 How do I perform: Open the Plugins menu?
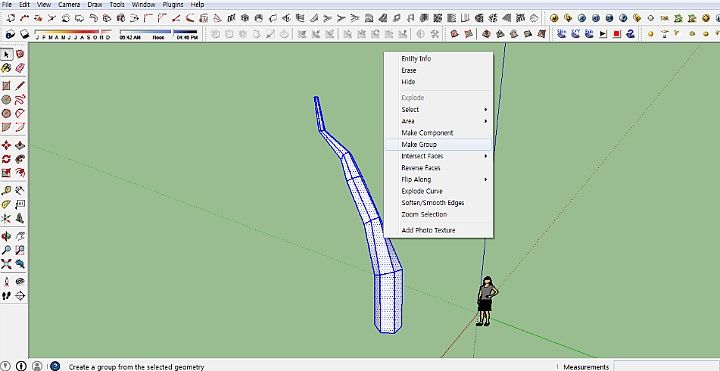click(x=173, y=5)
